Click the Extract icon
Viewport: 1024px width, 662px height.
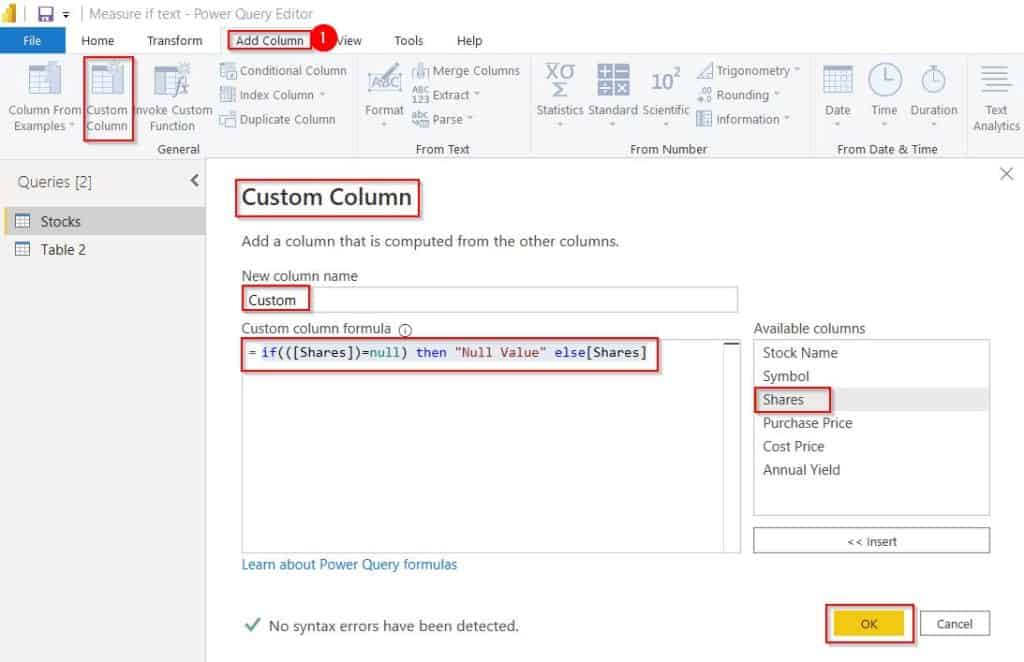pos(420,95)
